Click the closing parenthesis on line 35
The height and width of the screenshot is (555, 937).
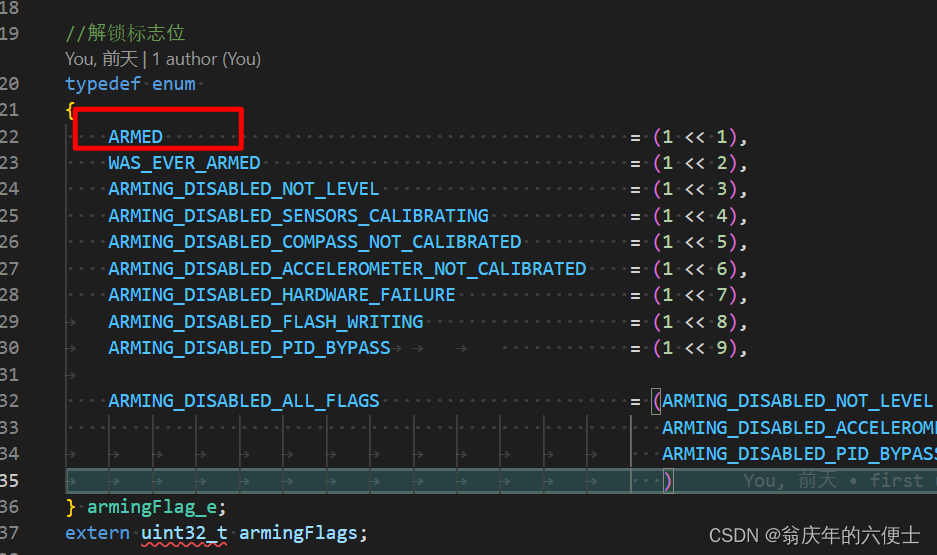pyautogui.click(x=667, y=481)
